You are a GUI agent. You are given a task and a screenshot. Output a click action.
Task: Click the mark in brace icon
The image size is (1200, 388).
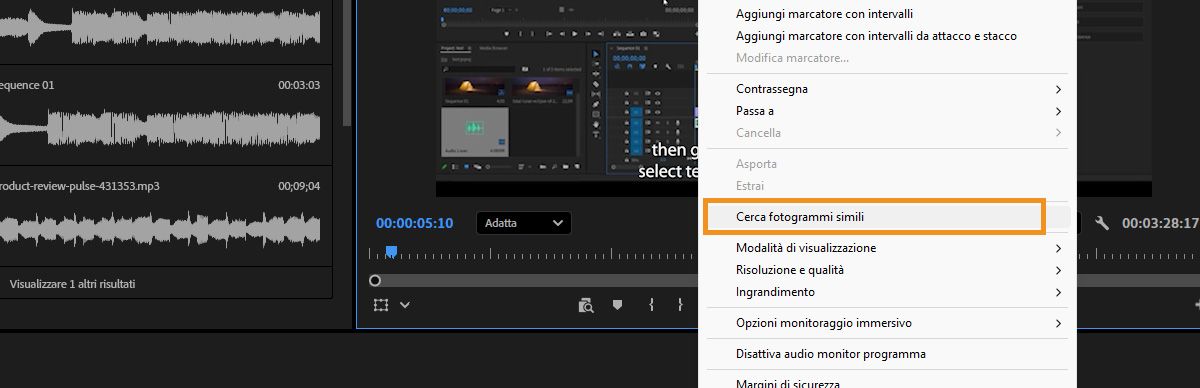651,304
